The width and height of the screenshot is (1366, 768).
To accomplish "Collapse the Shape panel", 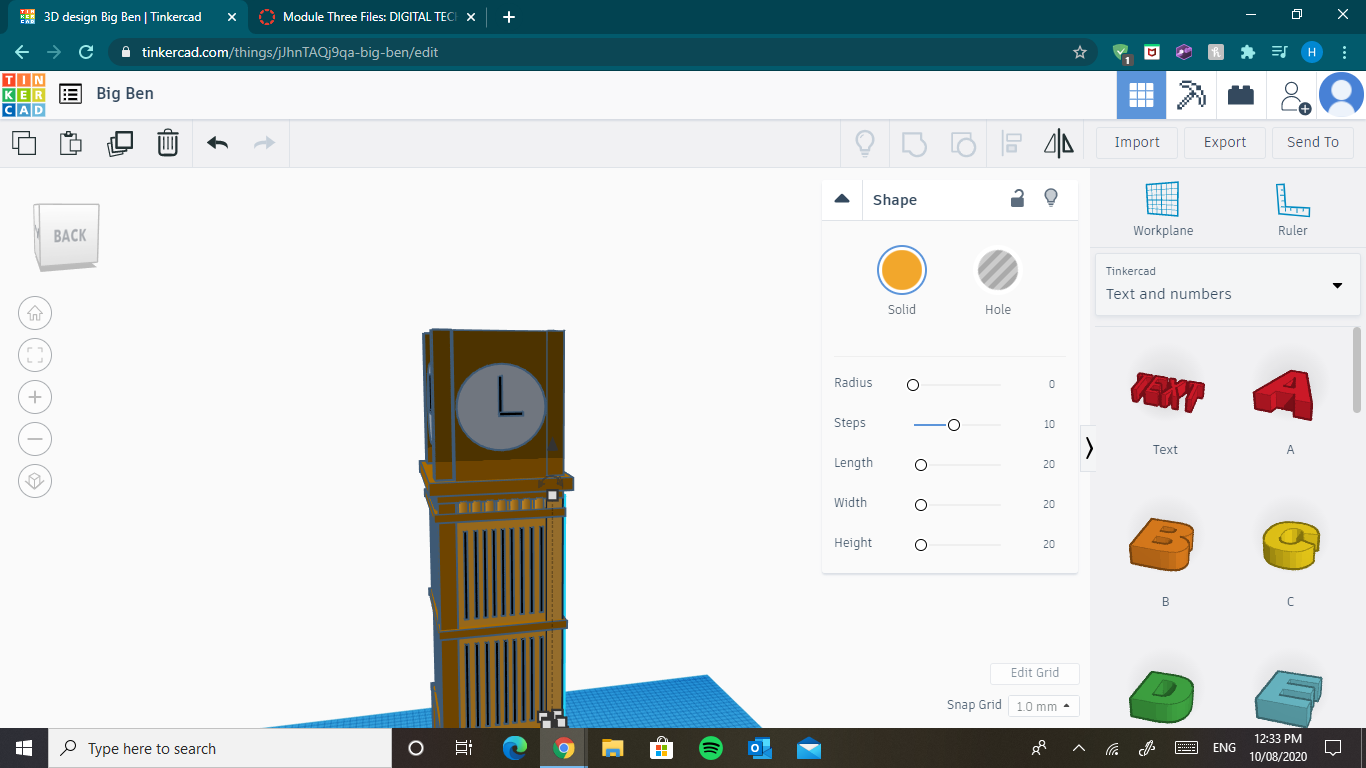I will click(842, 199).
